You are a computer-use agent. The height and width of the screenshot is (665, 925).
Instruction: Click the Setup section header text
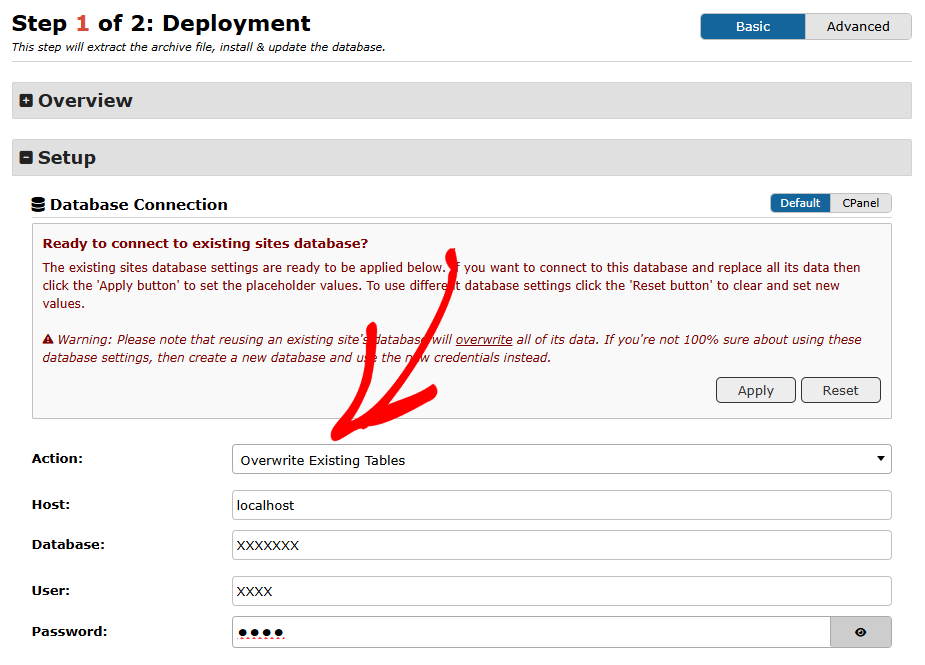(67, 158)
